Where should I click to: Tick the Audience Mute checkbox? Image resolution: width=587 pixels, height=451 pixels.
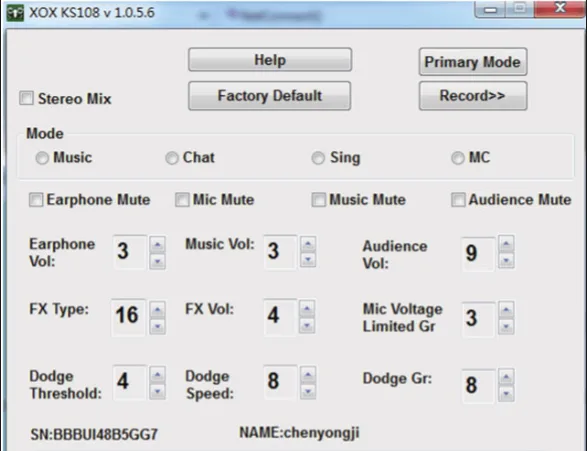(x=458, y=200)
